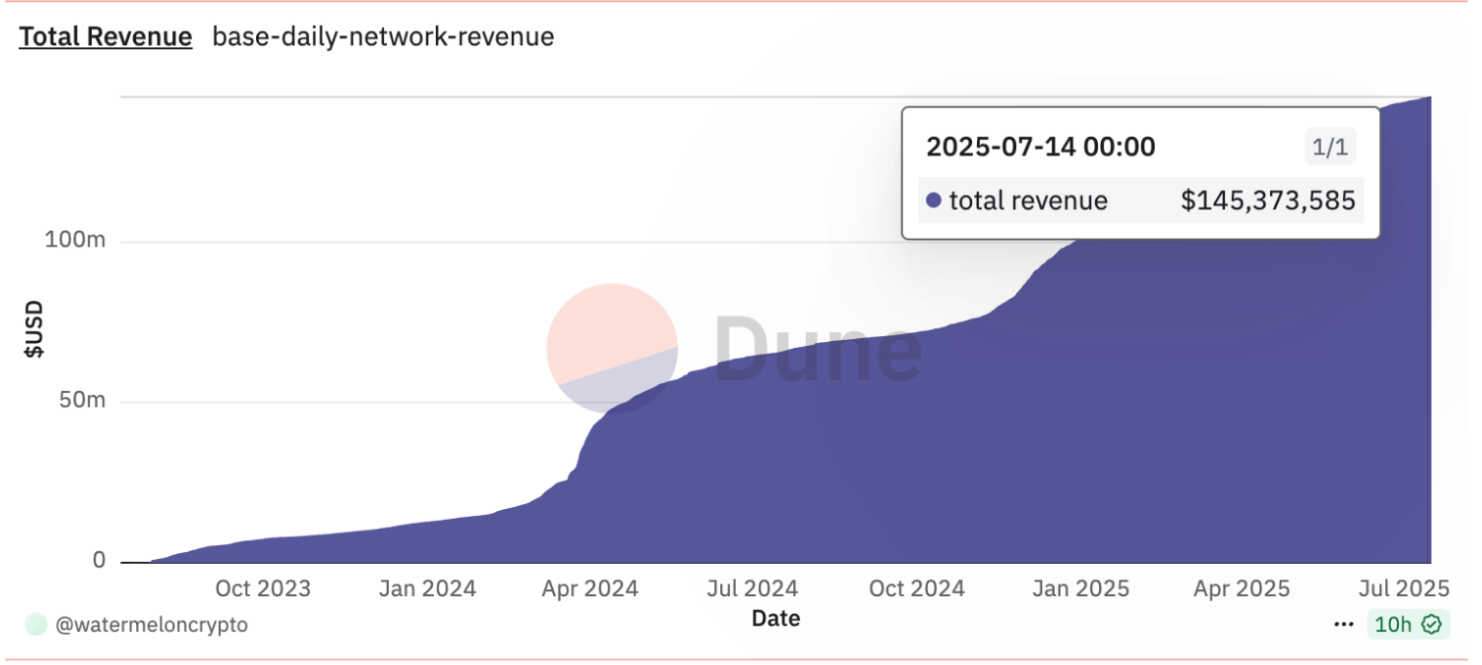Screen dimensions: 1482x665
Task: Click the Jul 2024 axis label
Action: tap(752, 588)
